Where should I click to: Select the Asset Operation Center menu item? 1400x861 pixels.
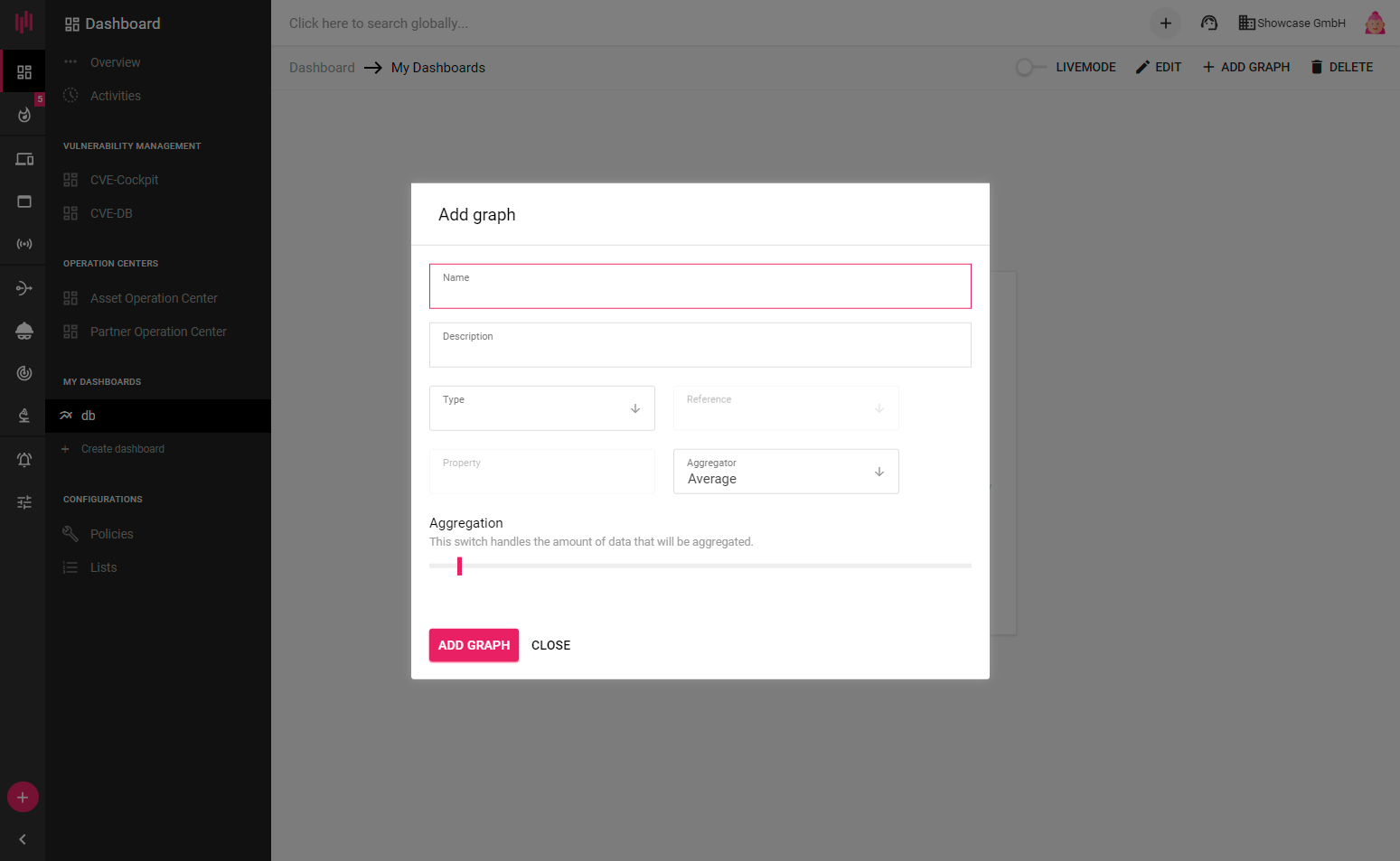154,298
